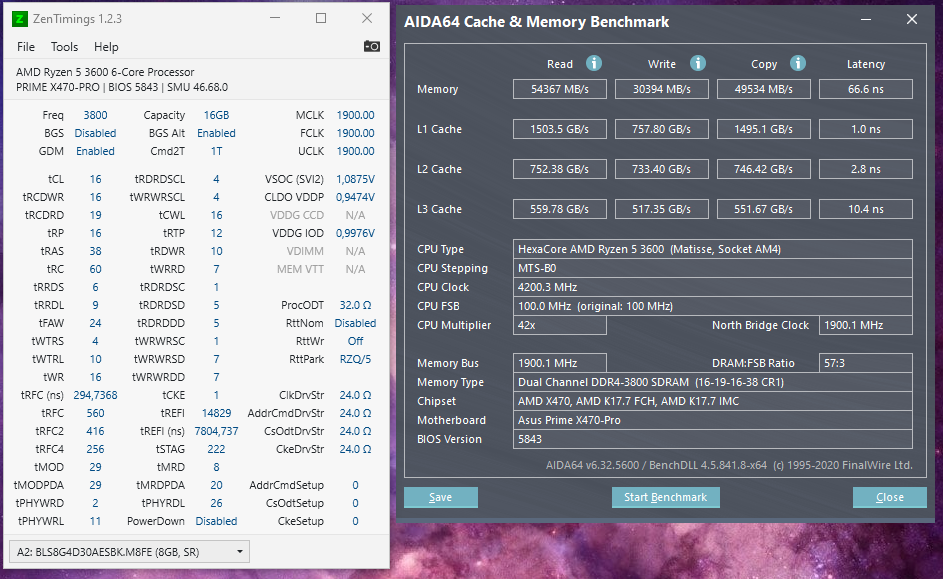
Task: Click the DRAM:FSB Ratio 57:3 field
Action: click(x=866, y=363)
